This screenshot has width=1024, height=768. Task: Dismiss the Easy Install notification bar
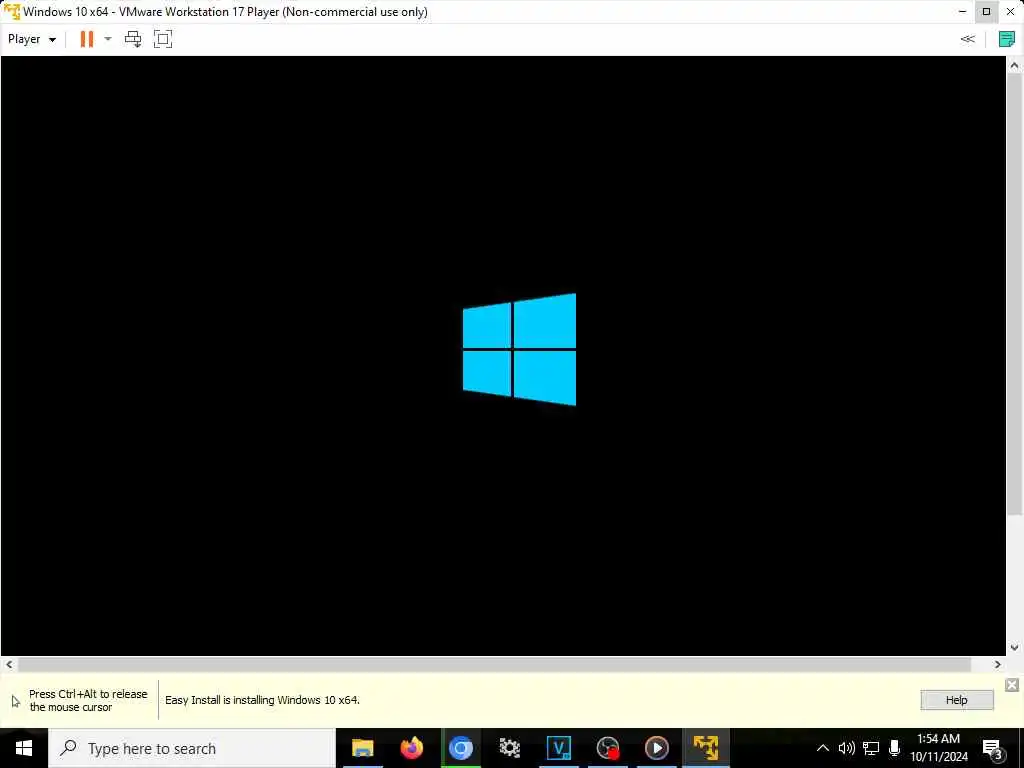pos(1012,684)
